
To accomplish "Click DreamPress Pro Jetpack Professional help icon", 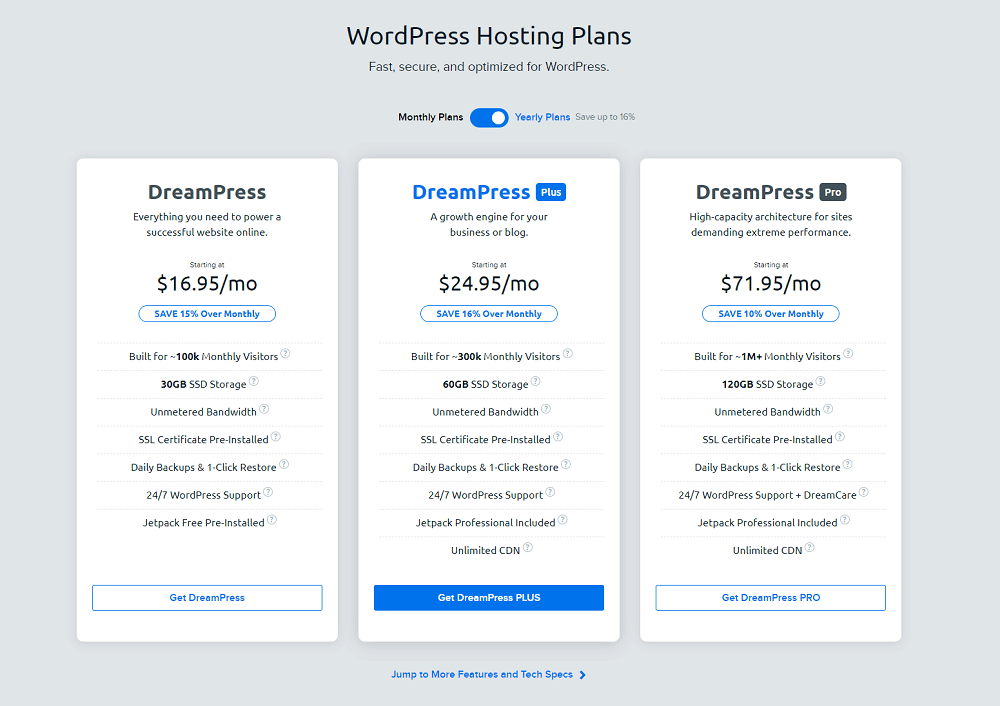I will coord(845,519).
